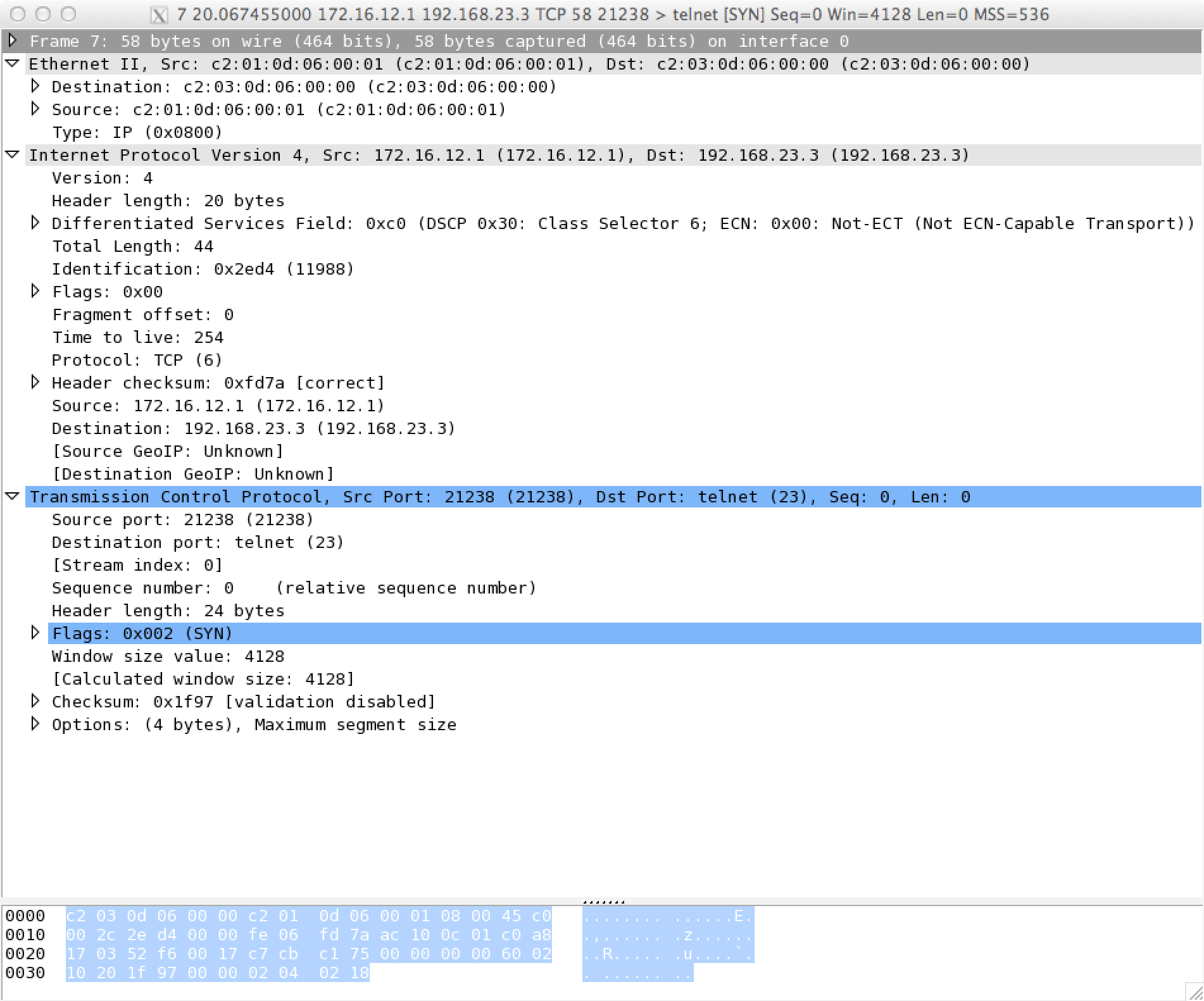Click the X11 icon in title bar

[159, 15]
